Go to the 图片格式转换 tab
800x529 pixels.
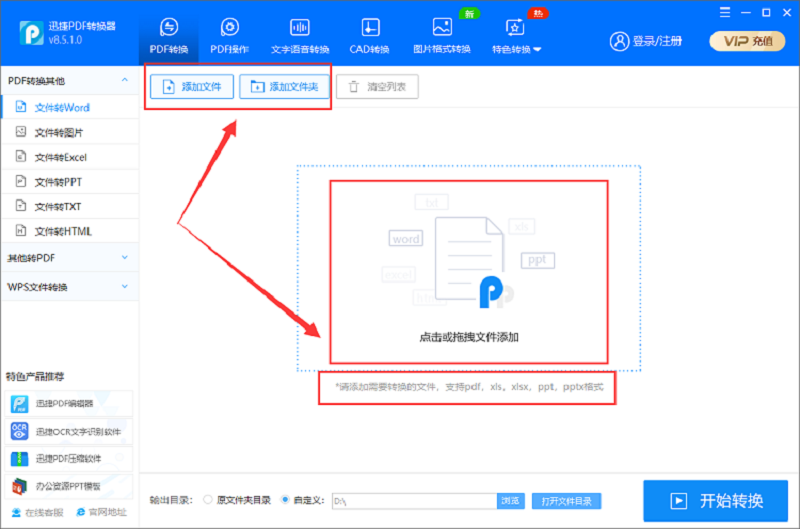click(x=442, y=36)
